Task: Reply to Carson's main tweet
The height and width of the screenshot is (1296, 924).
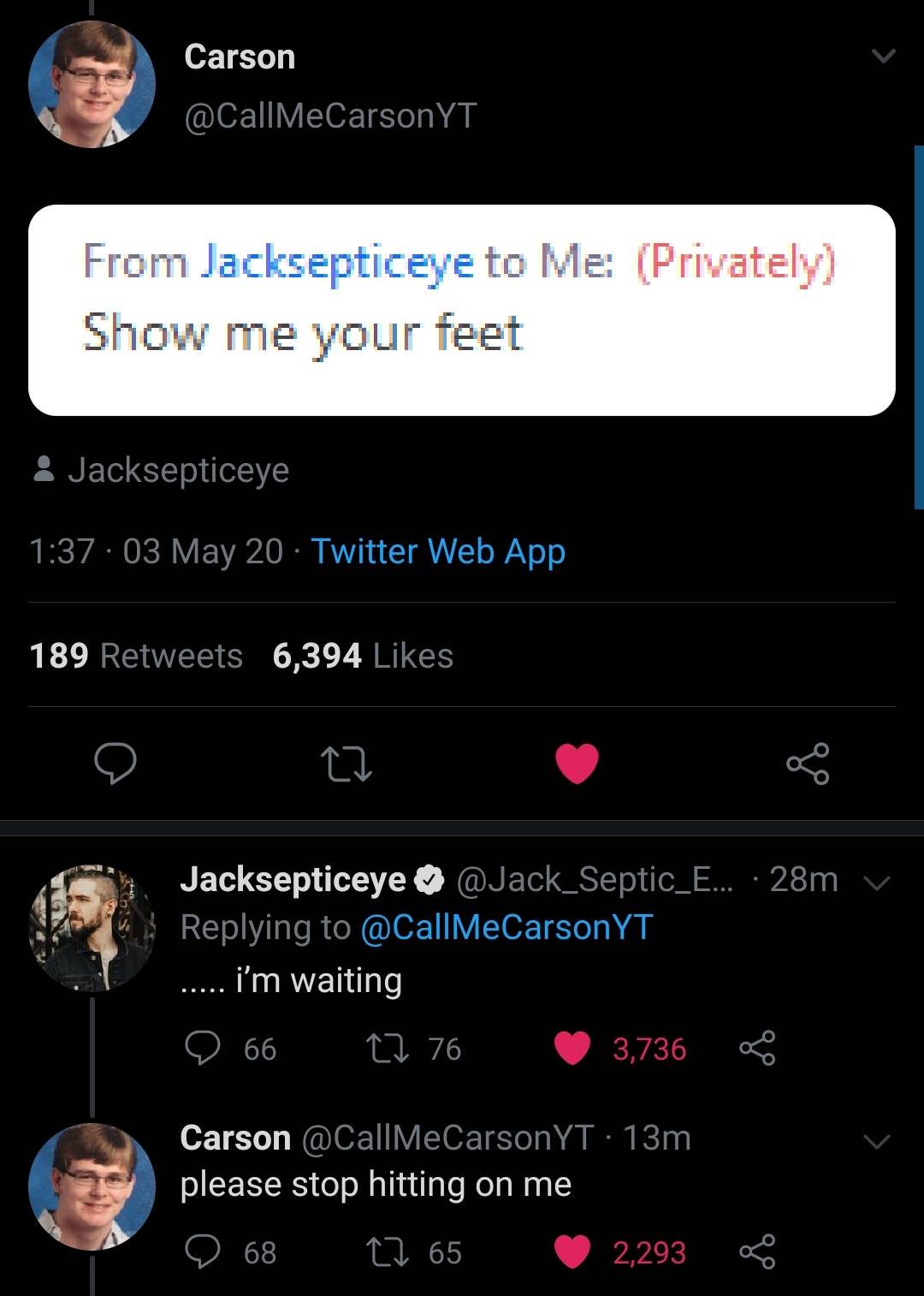Action: (115, 764)
